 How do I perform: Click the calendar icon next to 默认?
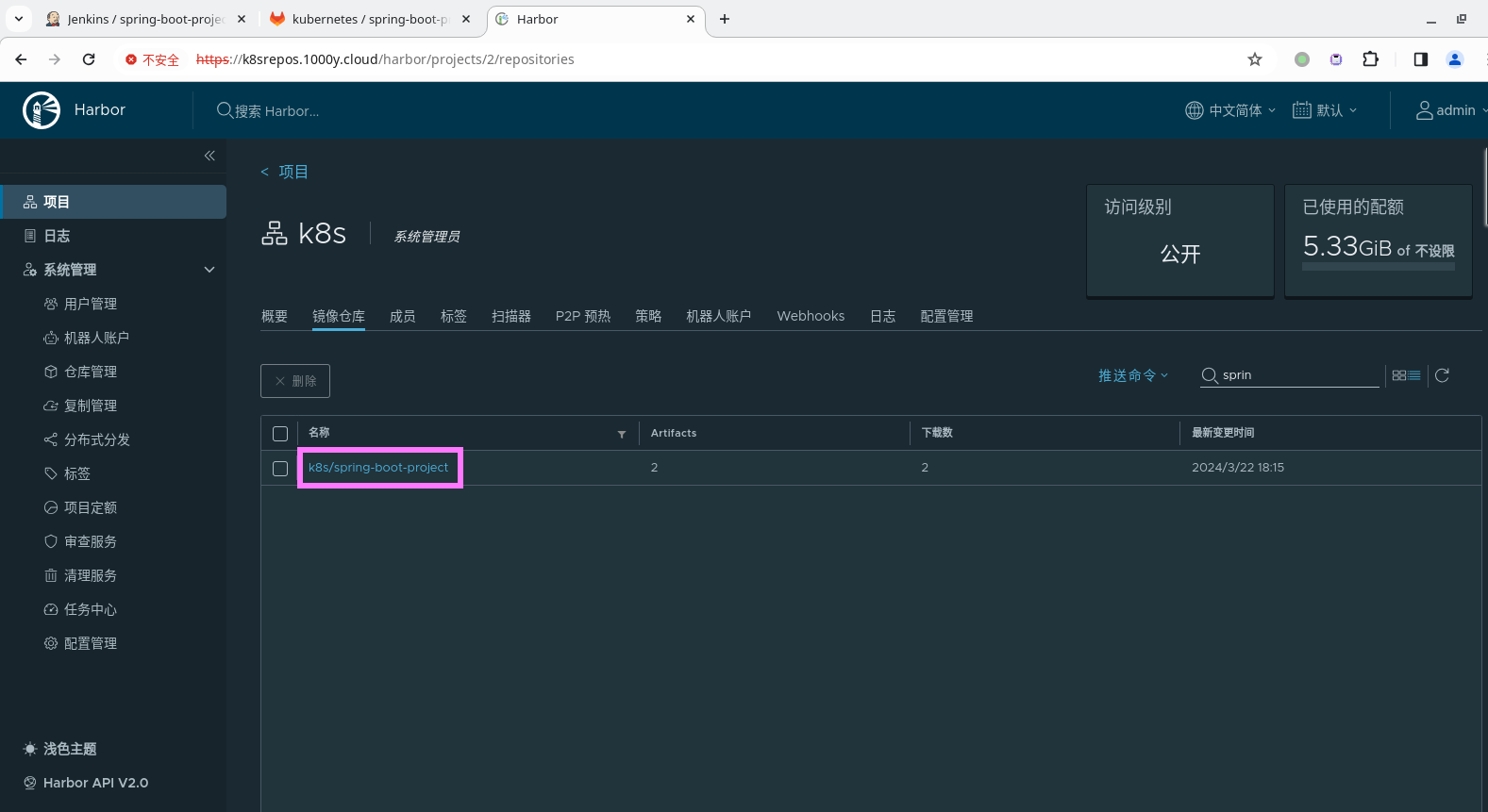tap(1302, 110)
